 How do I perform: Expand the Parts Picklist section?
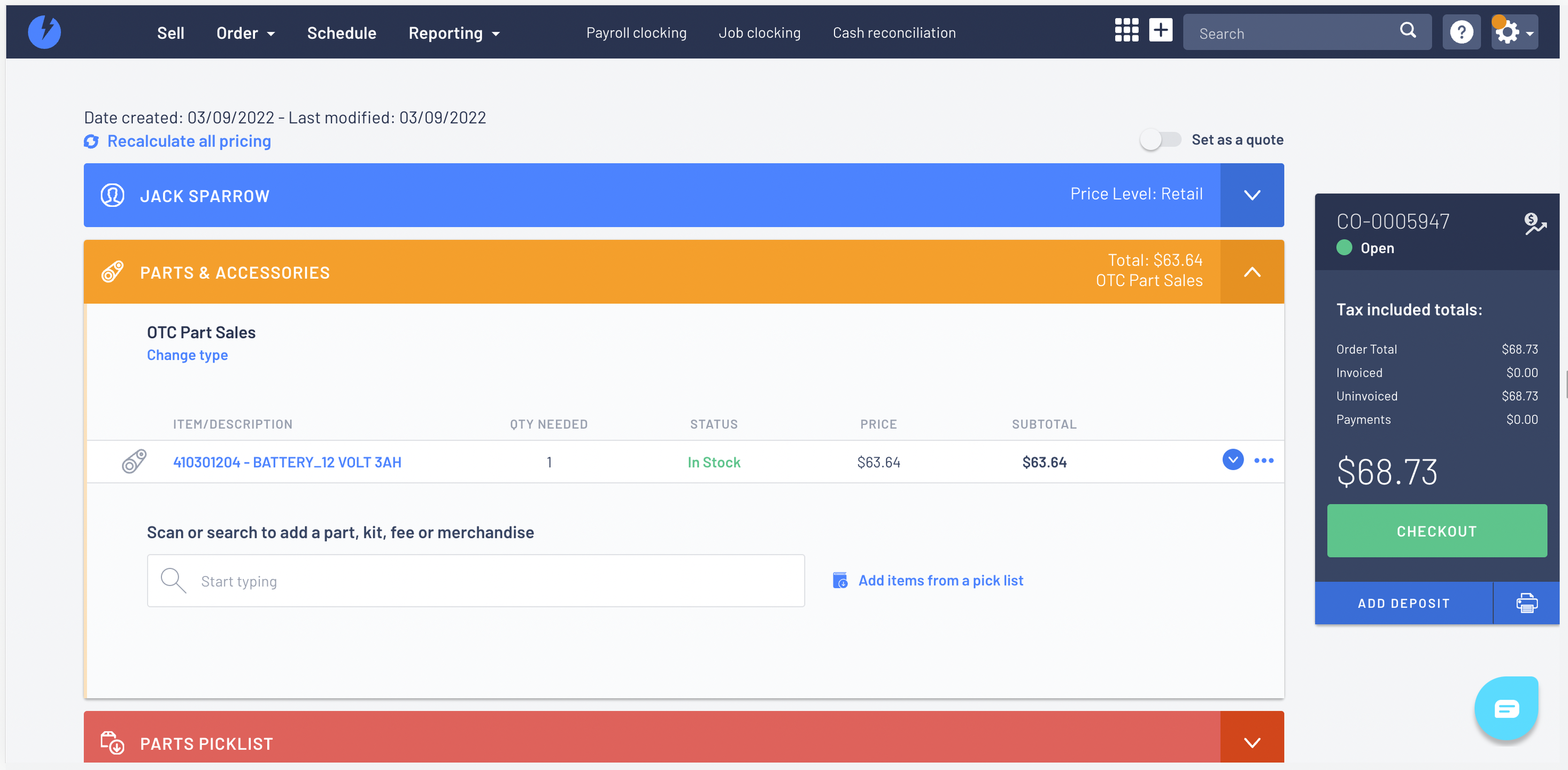[x=1252, y=743]
